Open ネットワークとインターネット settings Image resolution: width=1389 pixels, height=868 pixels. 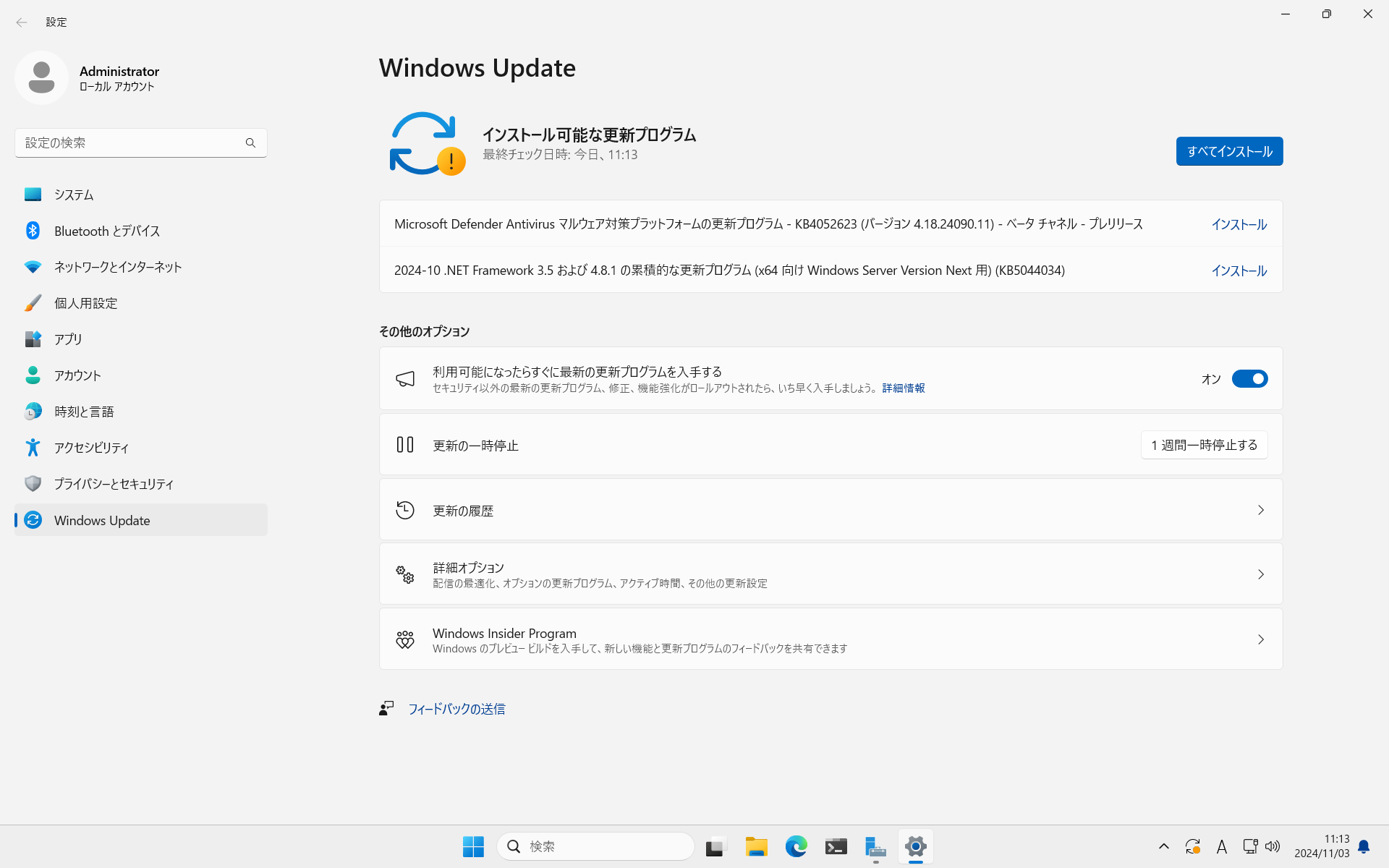(117, 267)
